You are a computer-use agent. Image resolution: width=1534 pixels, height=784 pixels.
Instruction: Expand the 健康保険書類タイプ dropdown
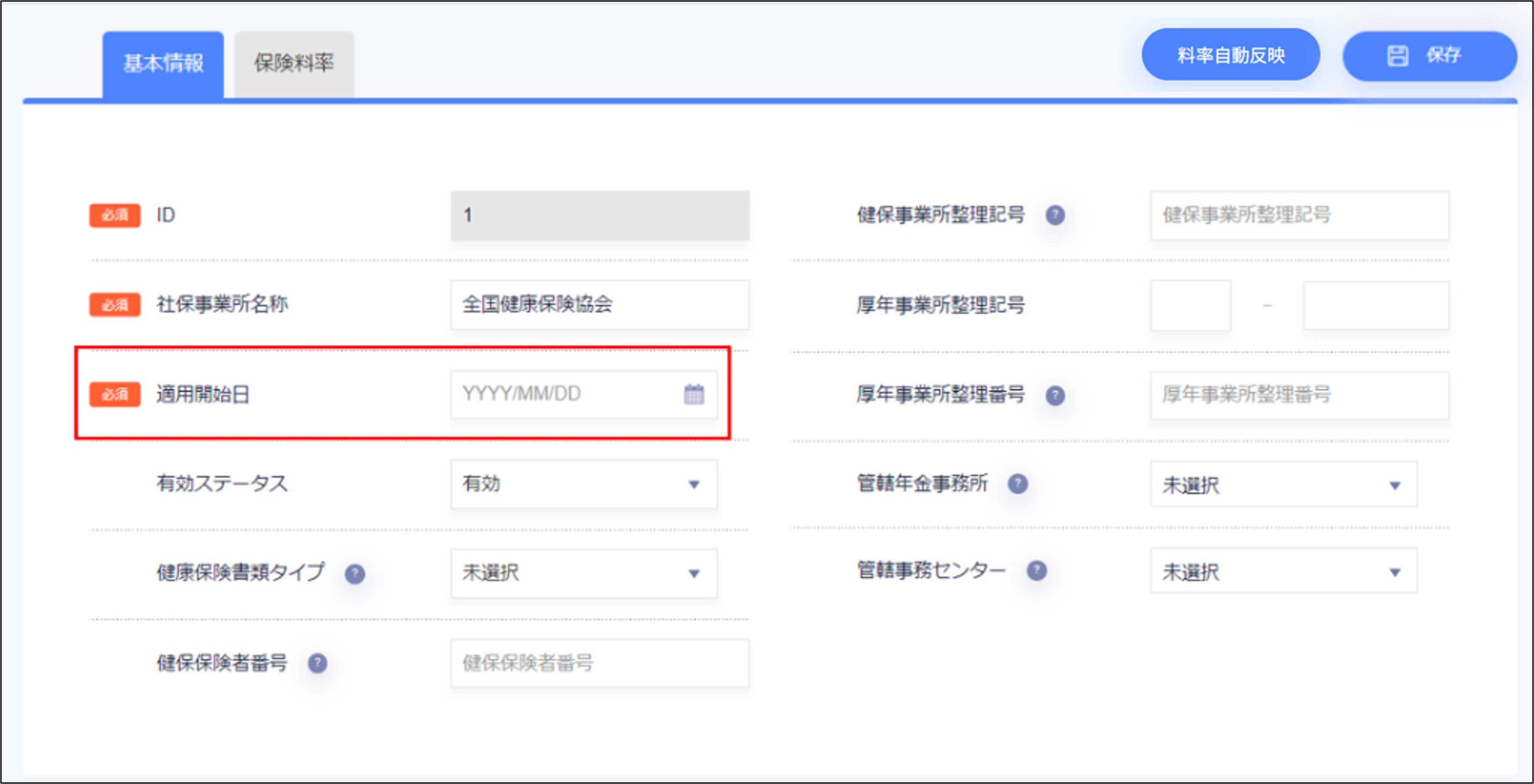point(584,573)
